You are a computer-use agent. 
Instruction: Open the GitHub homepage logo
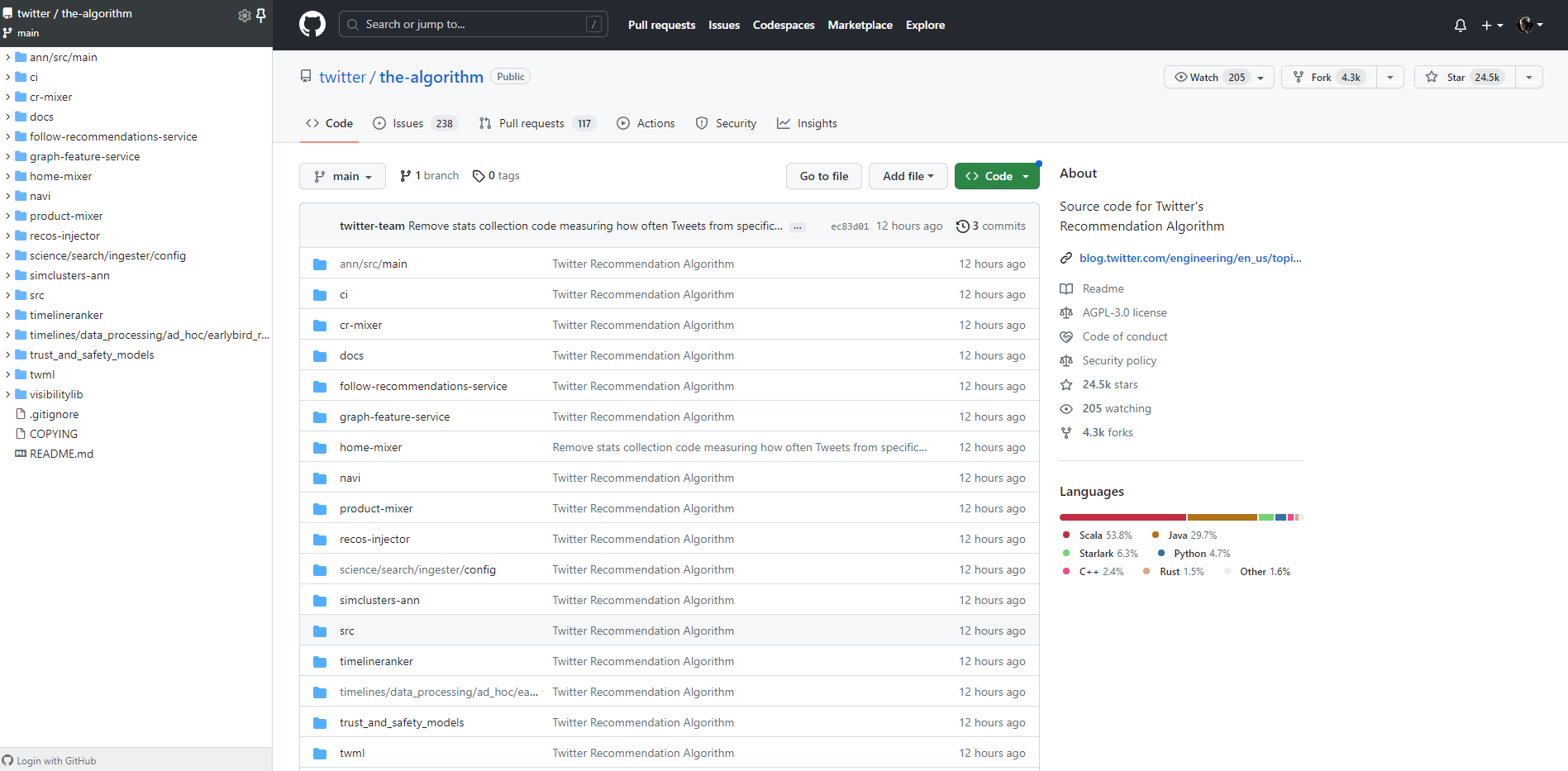click(x=312, y=24)
